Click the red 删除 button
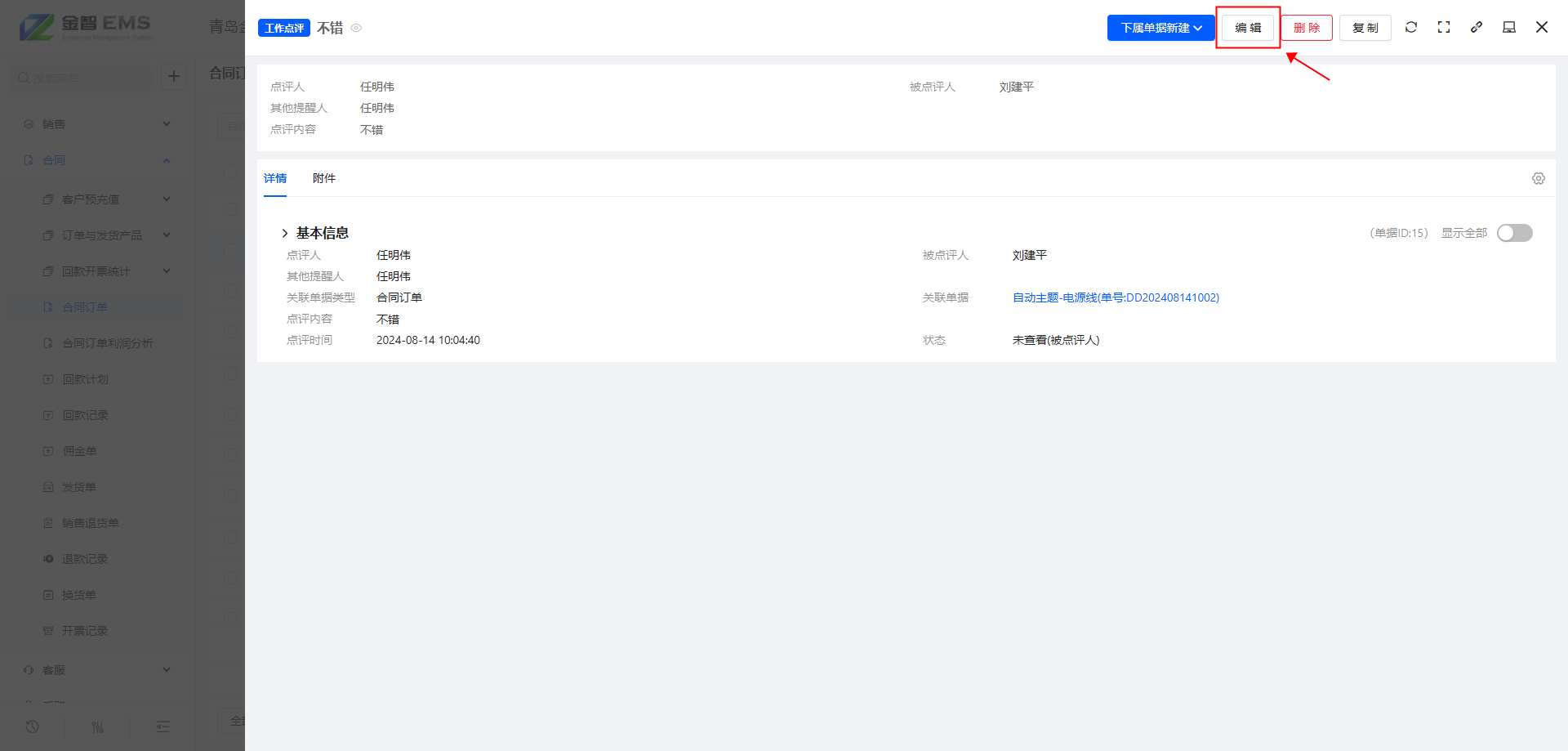This screenshot has width=1568, height=751. pyautogui.click(x=1307, y=28)
